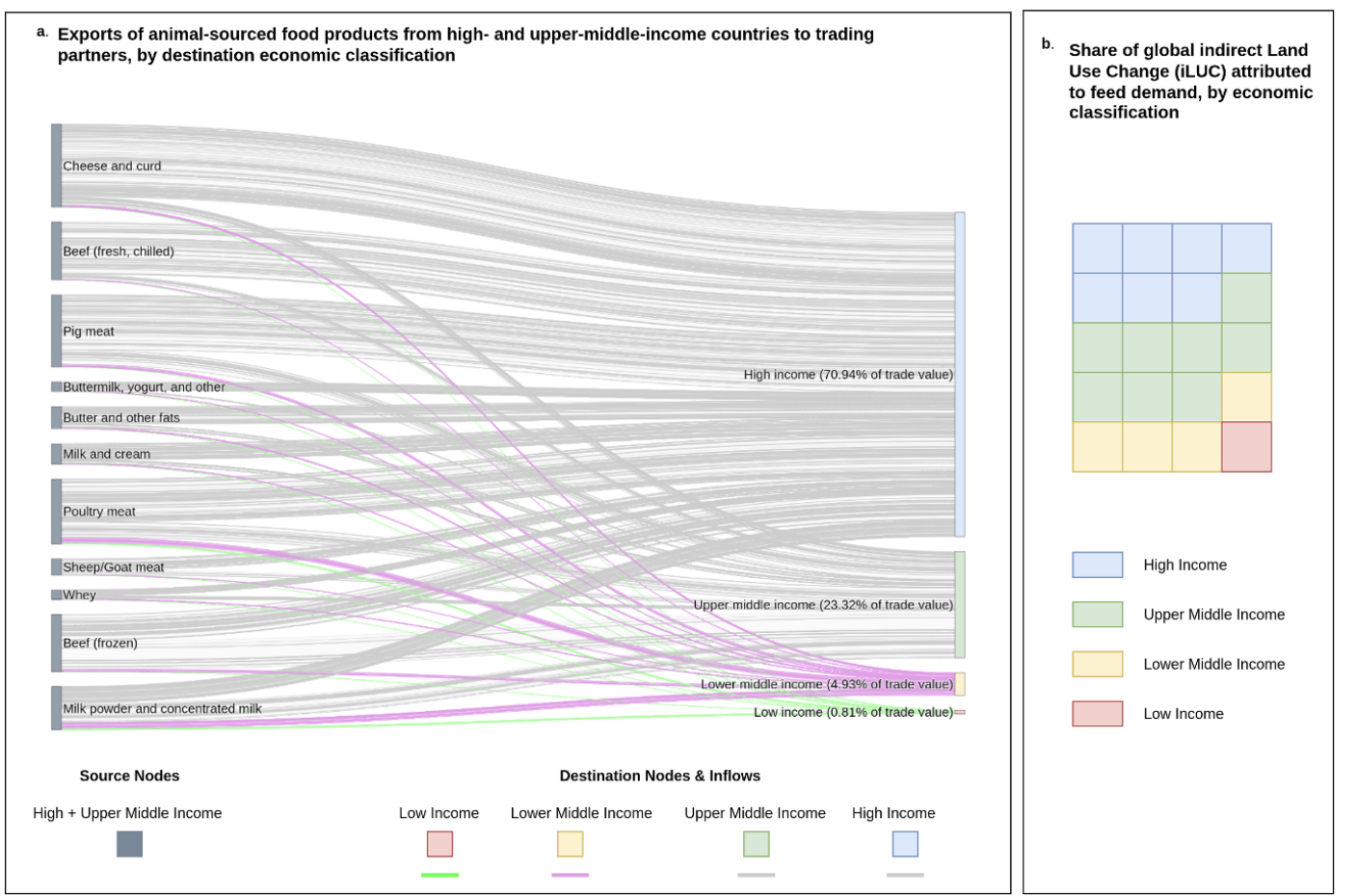This screenshot has height=896, width=1357.
Task: Select the Pig meat source node
Action: [57, 331]
